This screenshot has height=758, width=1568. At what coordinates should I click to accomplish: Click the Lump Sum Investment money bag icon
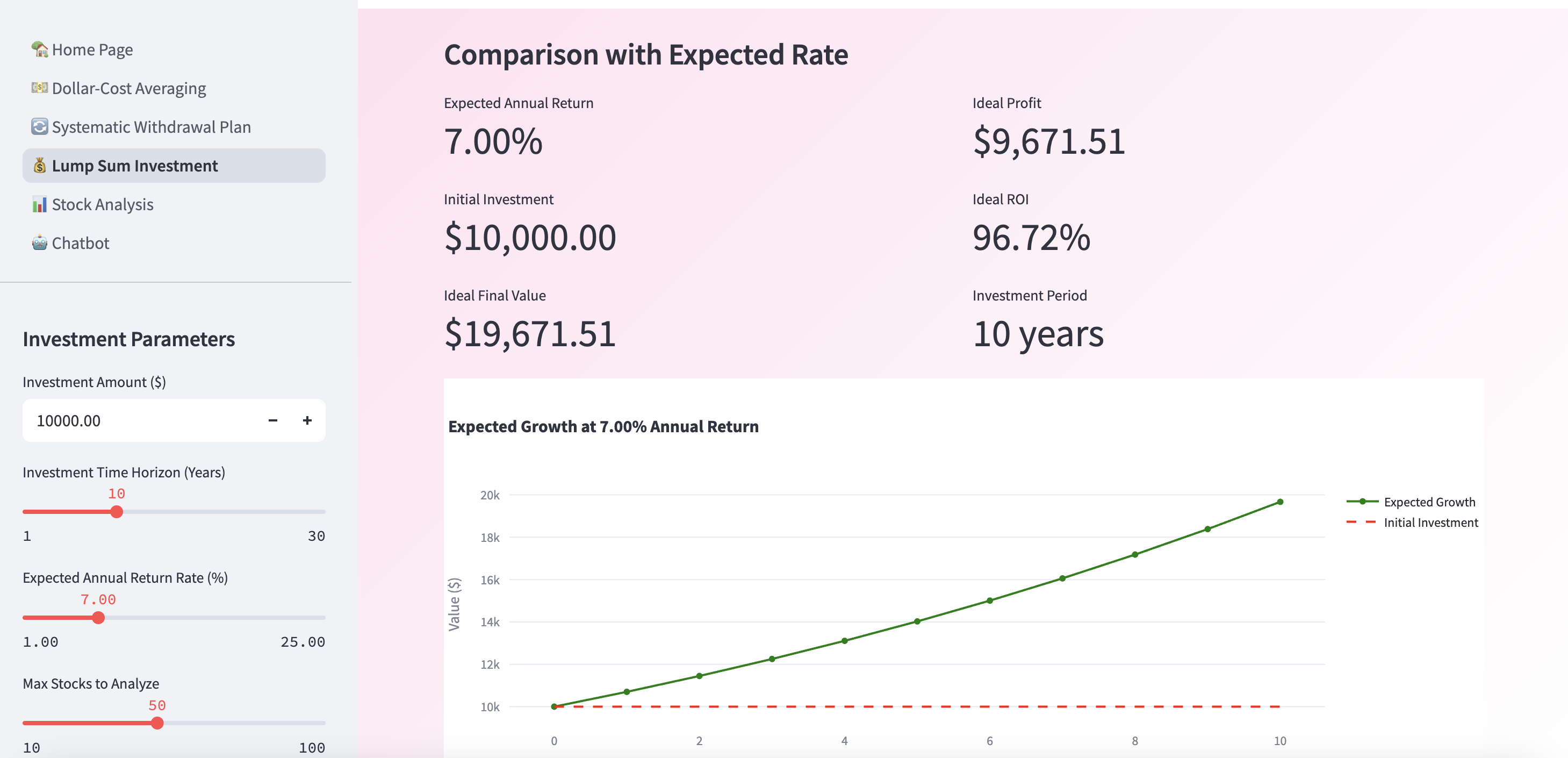pyautogui.click(x=40, y=166)
